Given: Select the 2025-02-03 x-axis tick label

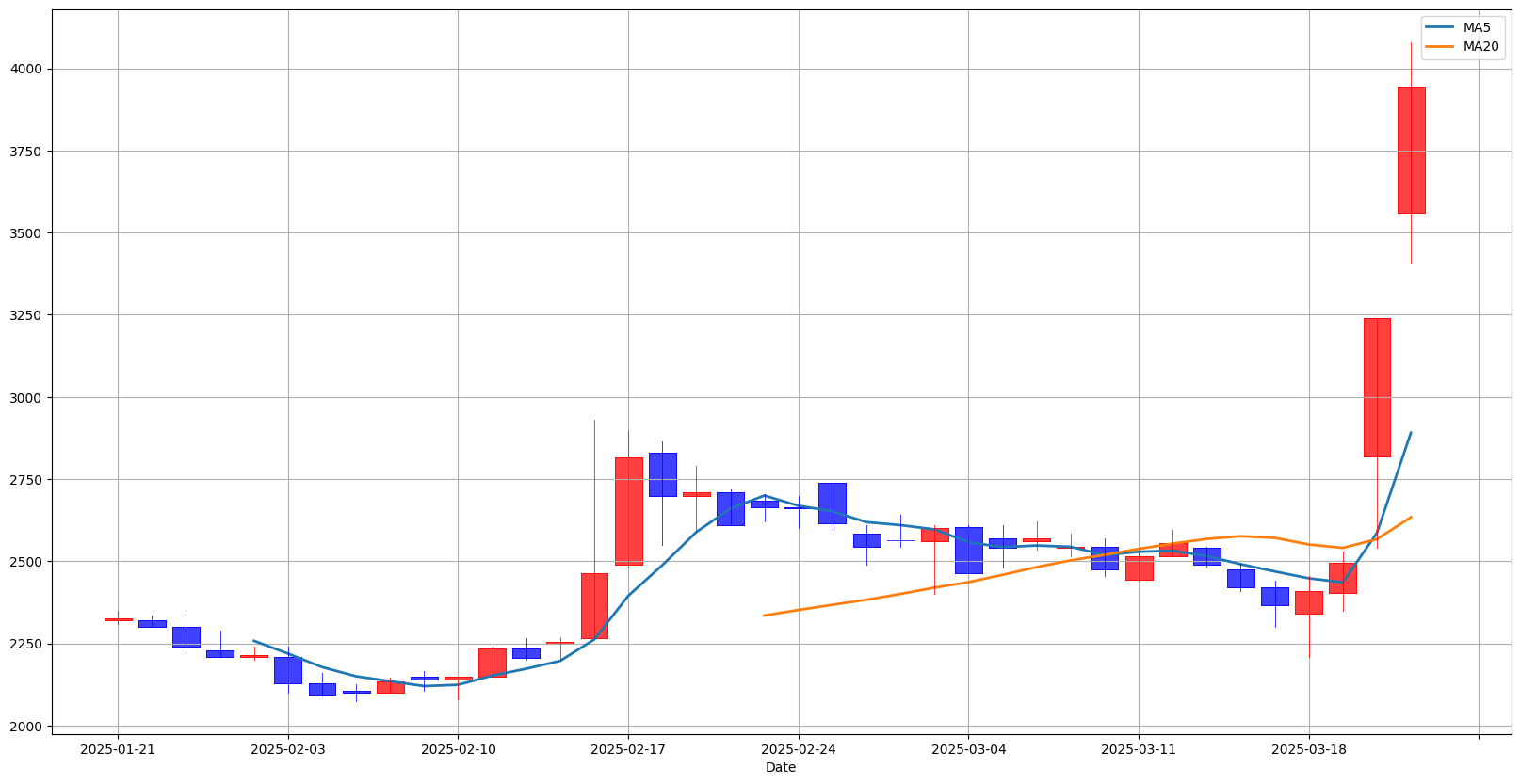Looking at the screenshot, I should point(288,750).
